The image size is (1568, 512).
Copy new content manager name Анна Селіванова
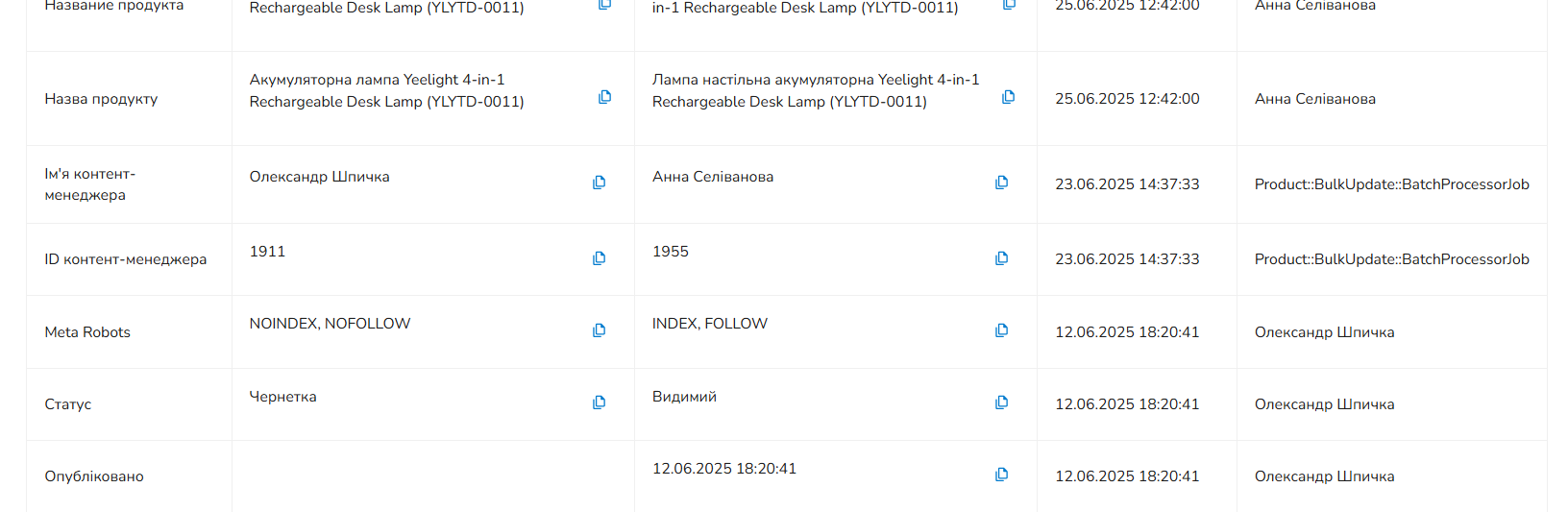(x=1001, y=183)
